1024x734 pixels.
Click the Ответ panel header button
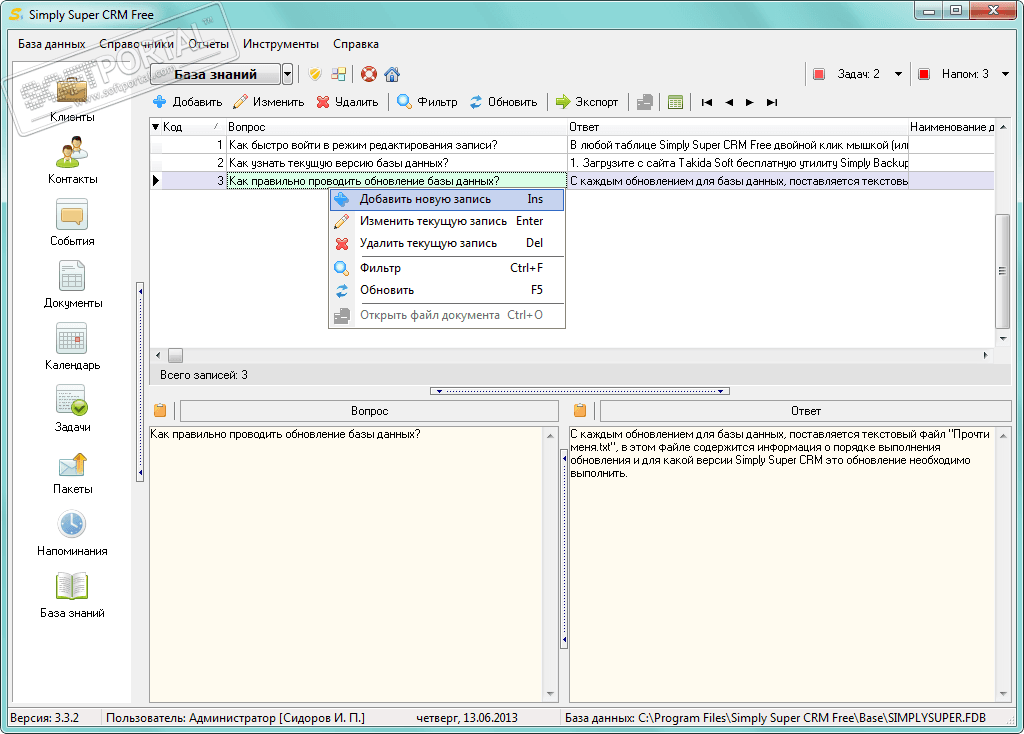click(x=806, y=411)
